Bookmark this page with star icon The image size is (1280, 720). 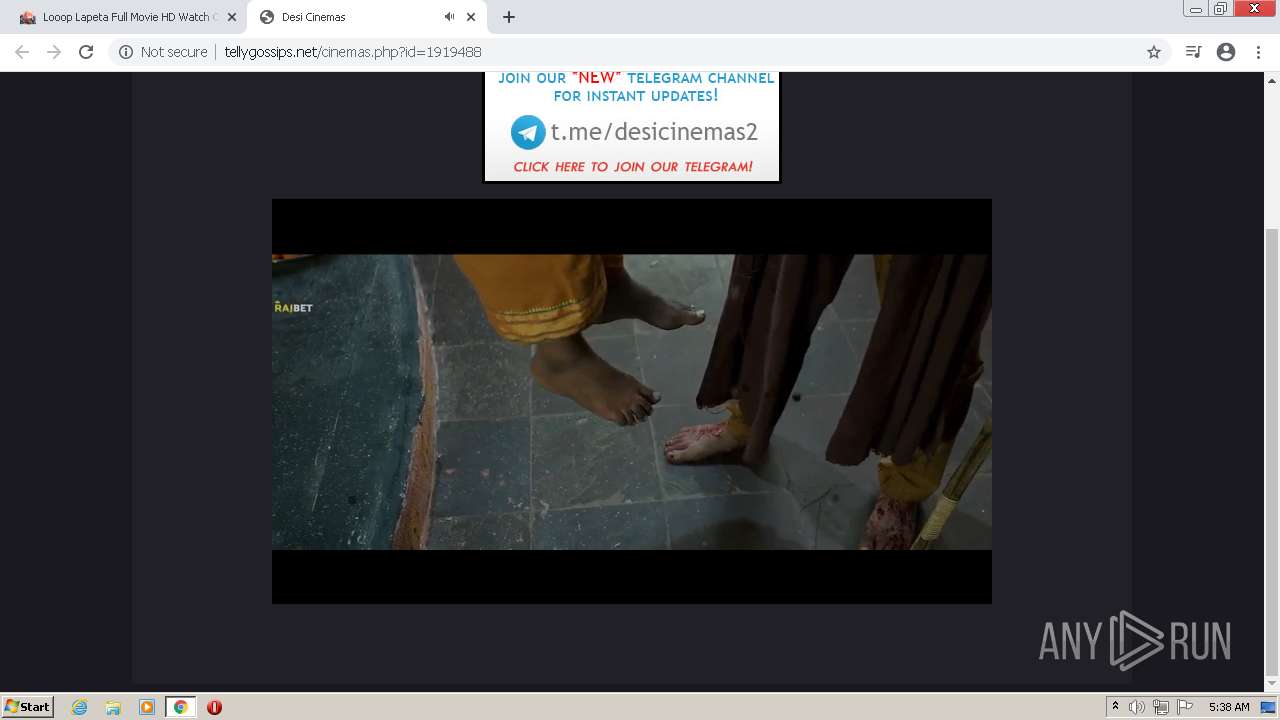(x=1153, y=52)
